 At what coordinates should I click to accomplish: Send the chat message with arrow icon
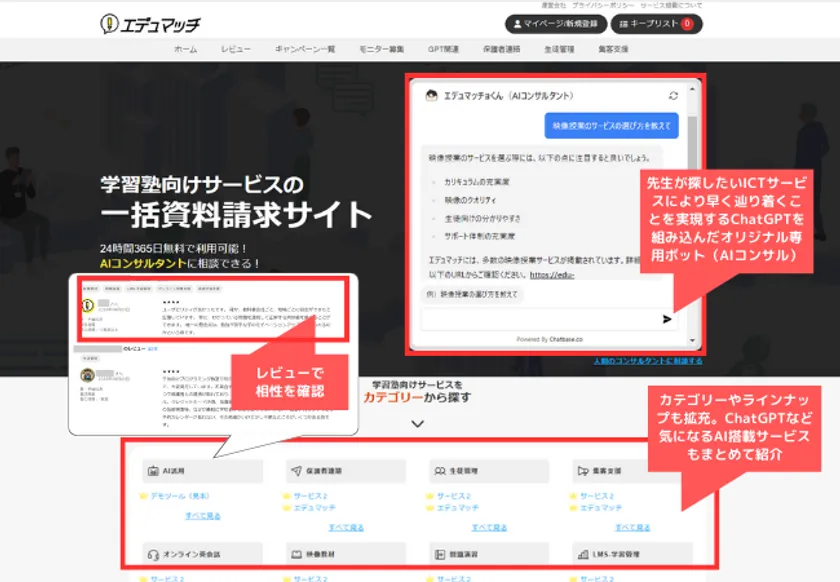667,319
